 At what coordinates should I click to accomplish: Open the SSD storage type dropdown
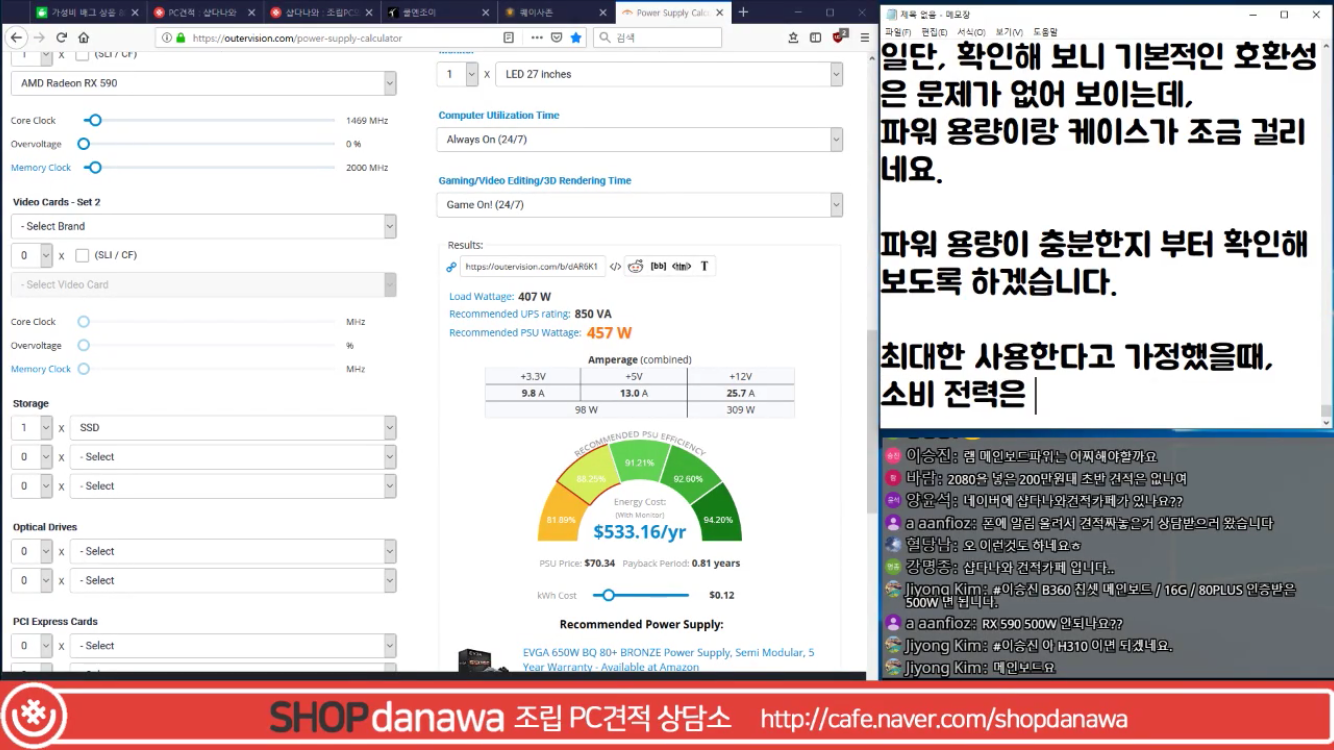click(x=233, y=427)
